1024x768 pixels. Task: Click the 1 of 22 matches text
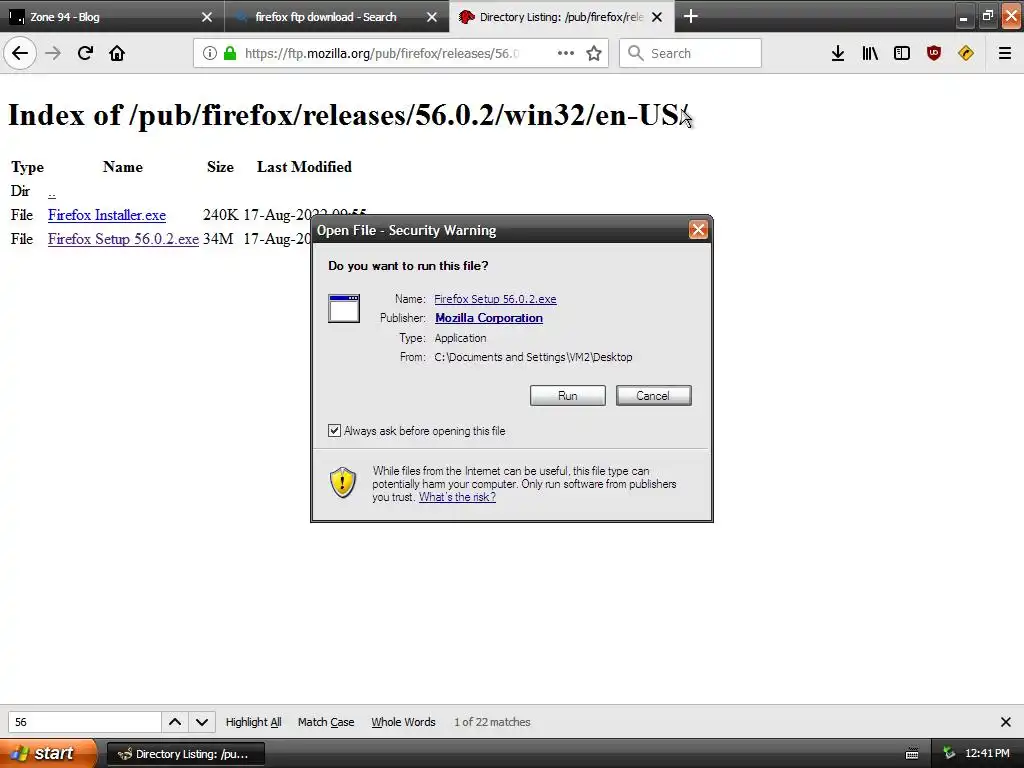[492, 722]
